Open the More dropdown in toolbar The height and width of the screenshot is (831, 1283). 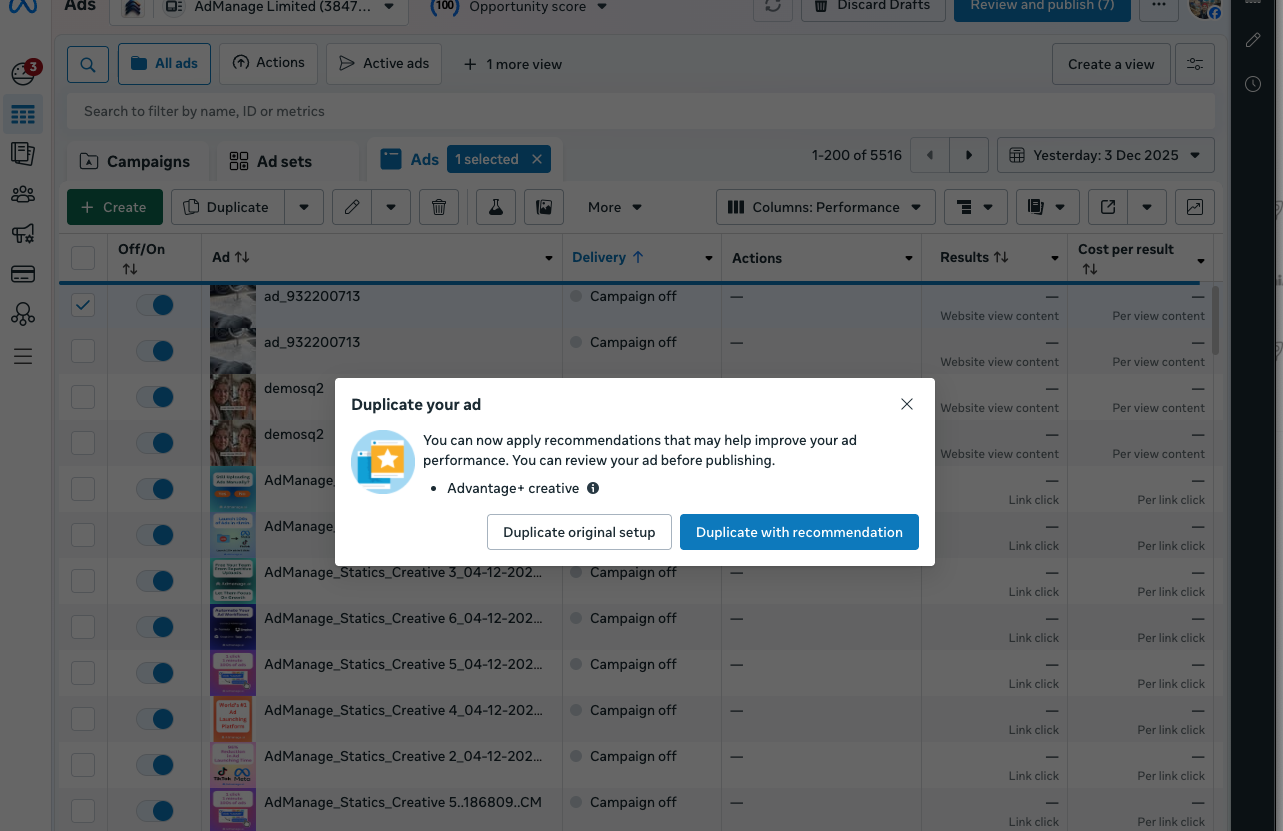click(614, 207)
